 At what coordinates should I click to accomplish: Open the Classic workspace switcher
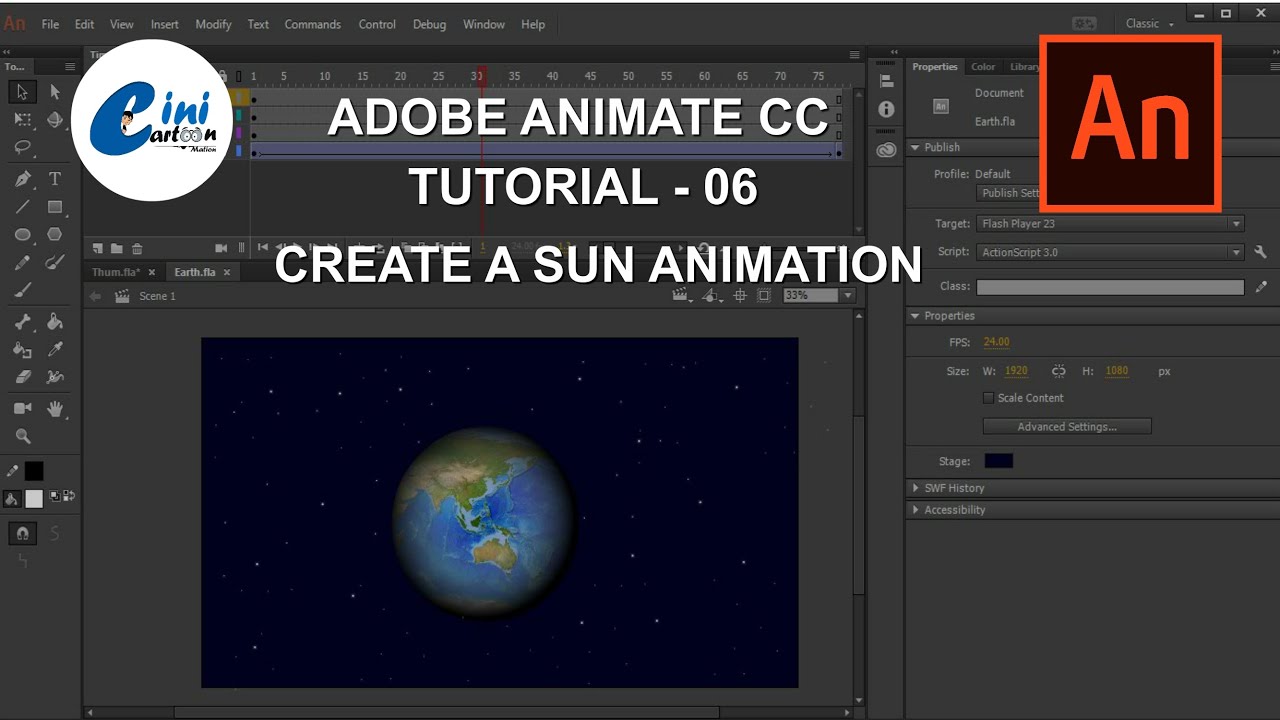click(x=1150, y=24)
